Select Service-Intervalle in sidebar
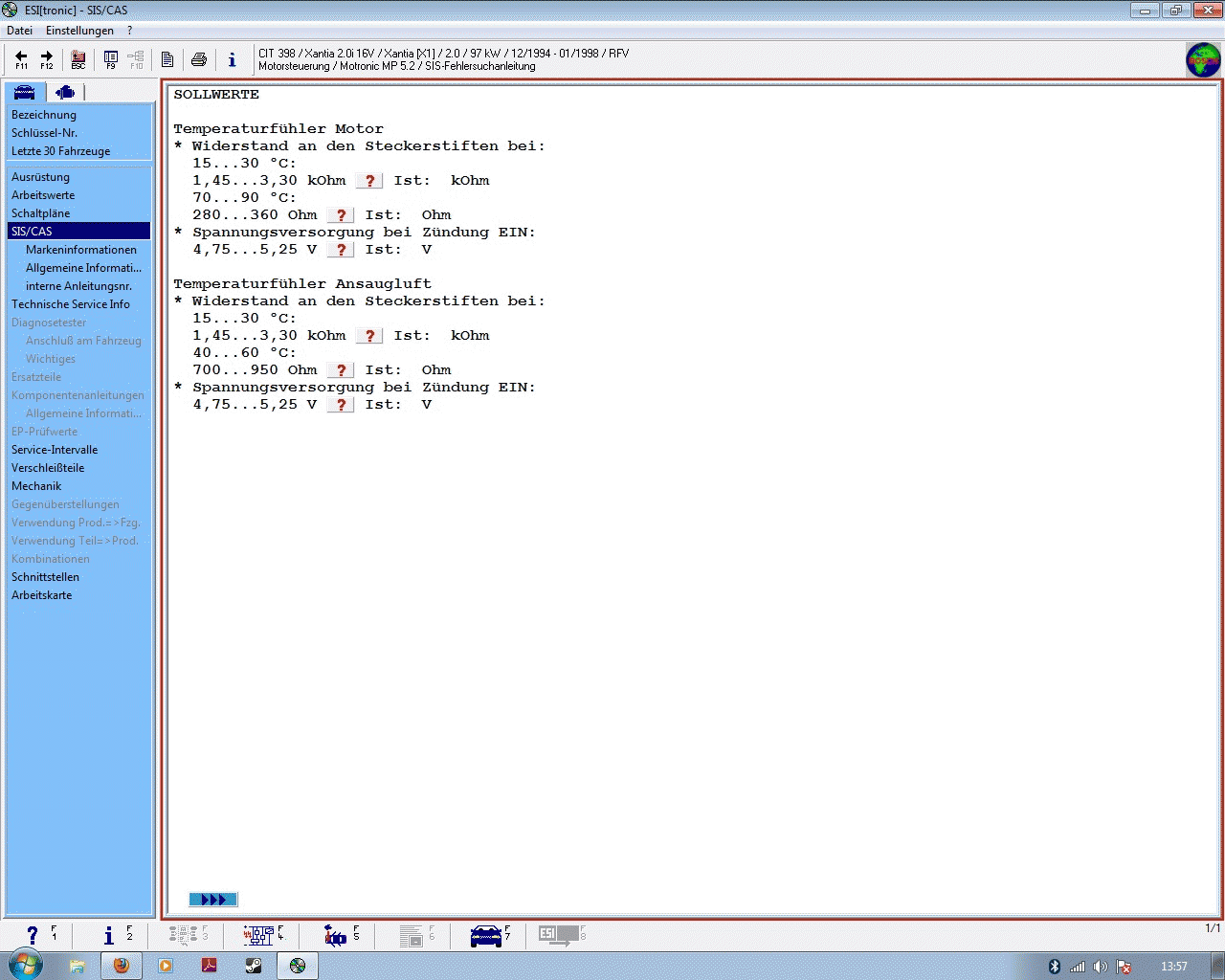Image resolution: width=1225 pixels, height=980 pixels. 55,450
